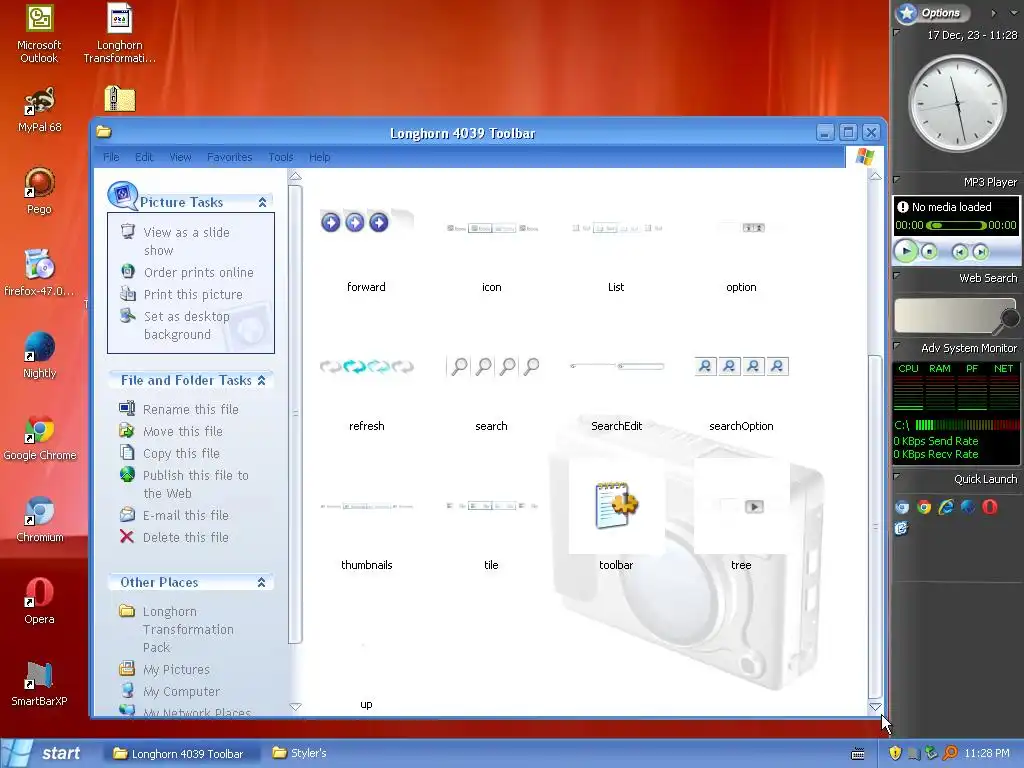
Task: Collapse the Picture Tasks panel
Action: [262, 202]
